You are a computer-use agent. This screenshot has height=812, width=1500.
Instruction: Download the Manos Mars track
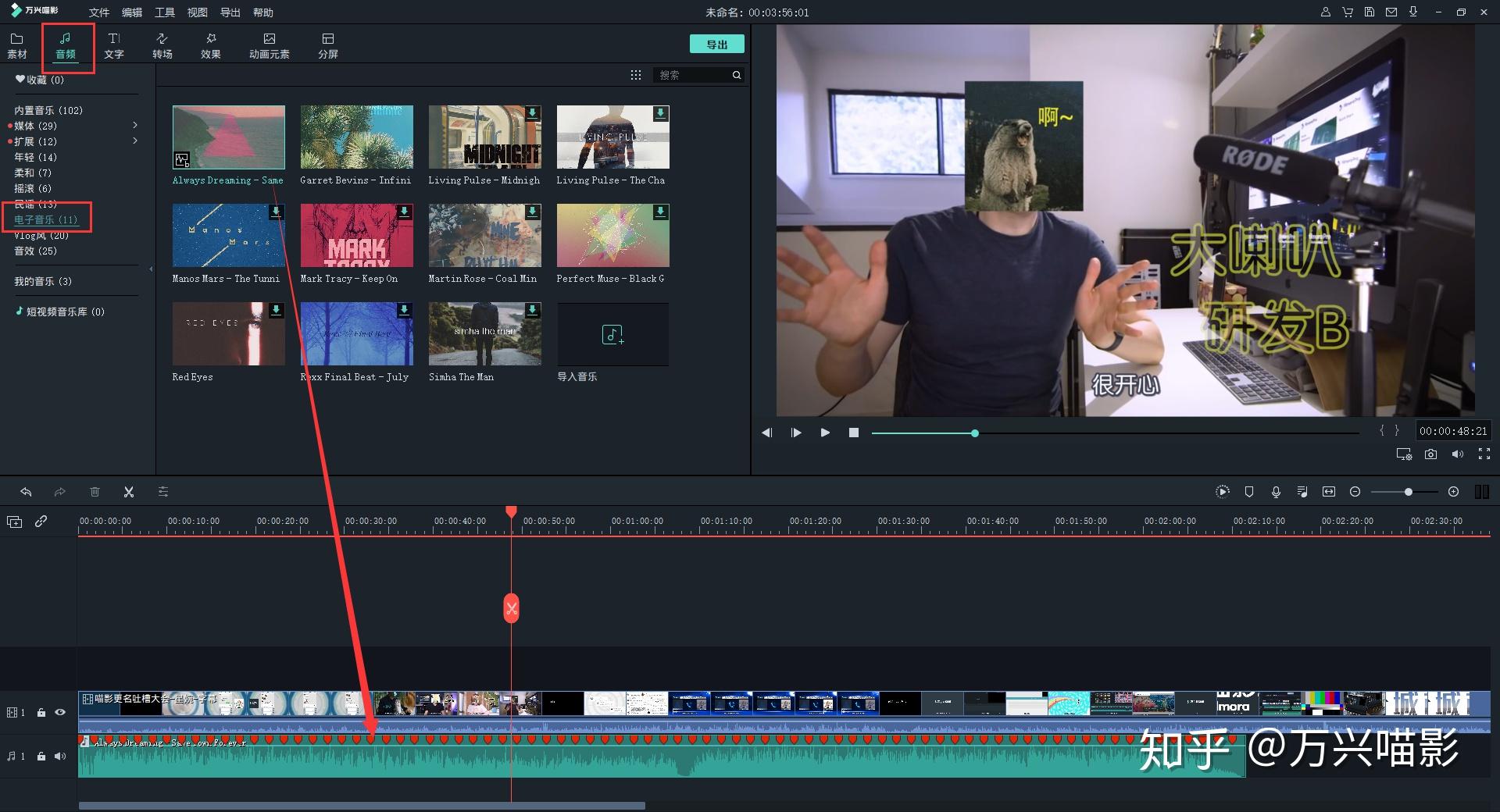point(276,212)
